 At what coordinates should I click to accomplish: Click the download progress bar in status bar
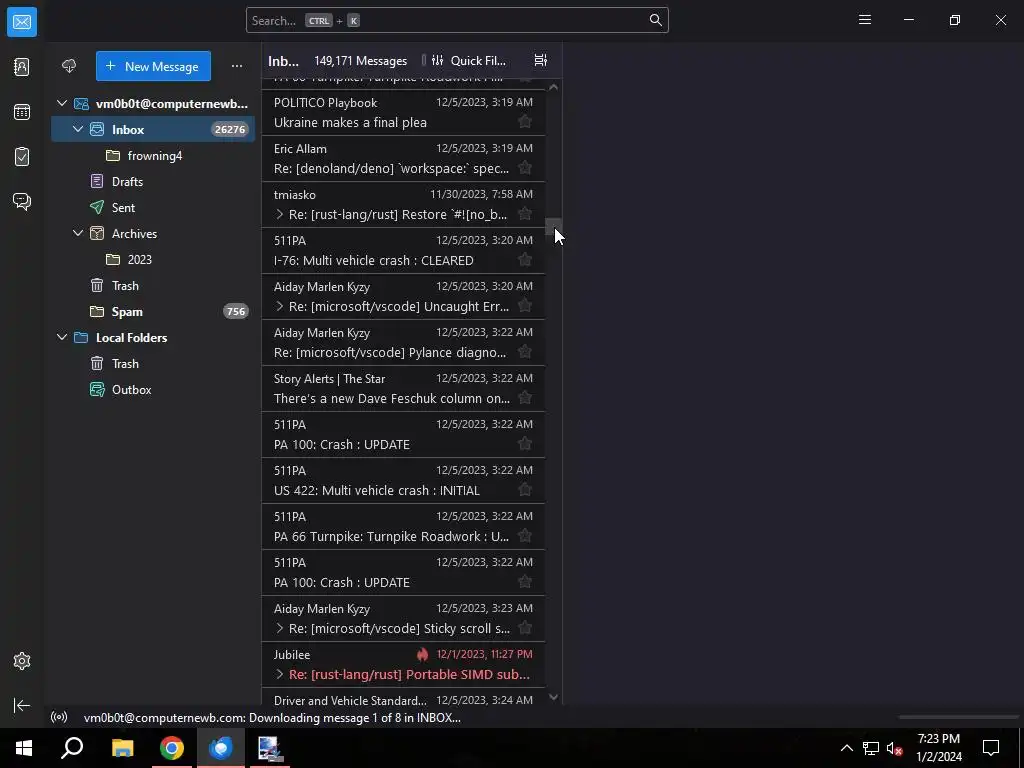click(958, 717)
